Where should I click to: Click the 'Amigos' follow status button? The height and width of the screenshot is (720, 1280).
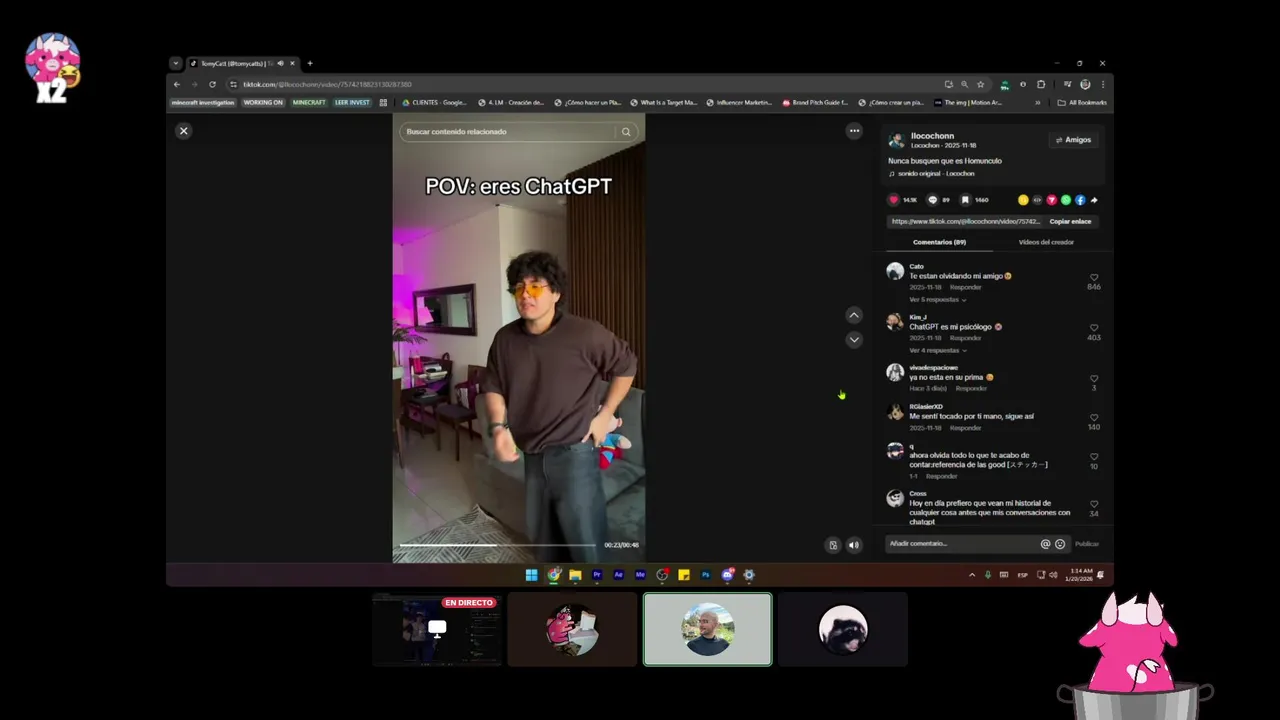click(1073, 140)
